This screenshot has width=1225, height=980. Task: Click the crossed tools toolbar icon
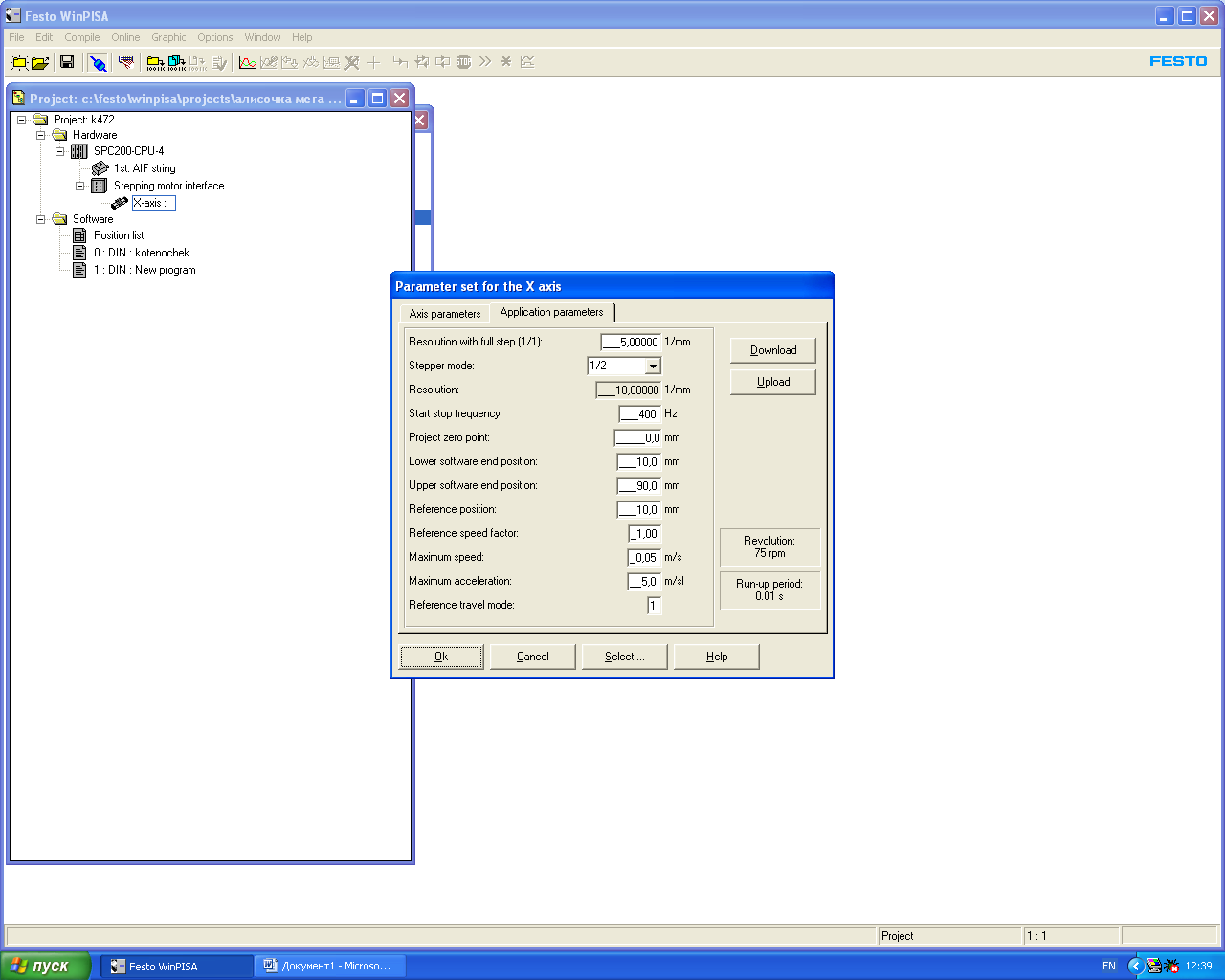click(x=351, y=62)
